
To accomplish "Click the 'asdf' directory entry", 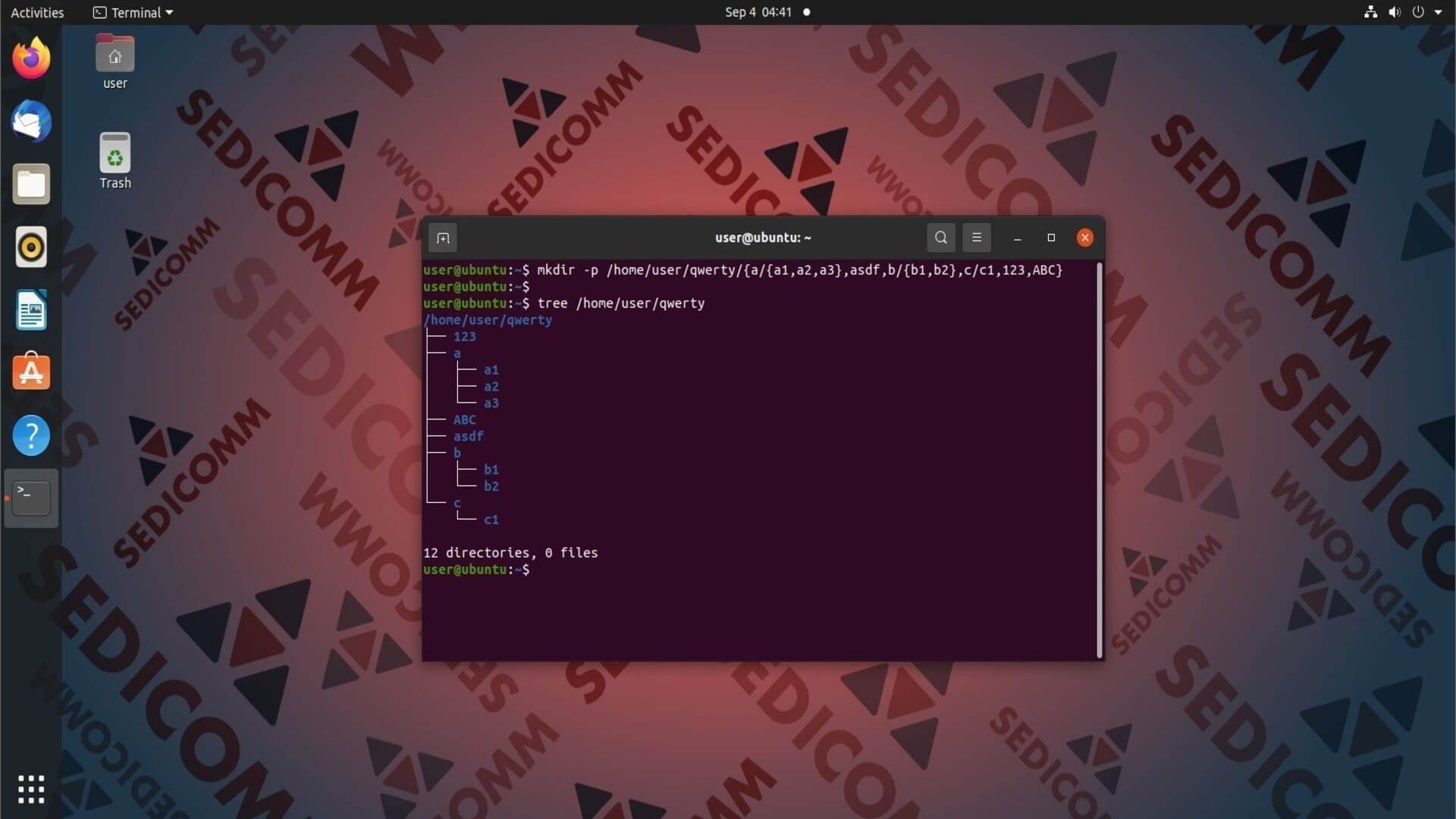I will (x=469, y=437).
